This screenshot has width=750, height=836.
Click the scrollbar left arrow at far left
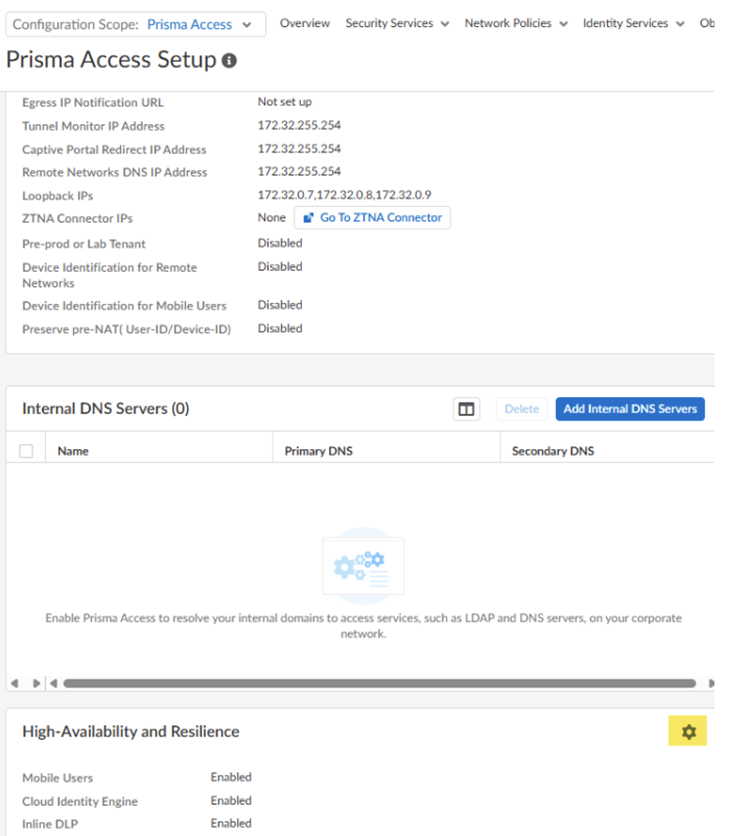[x=15, y=684]
